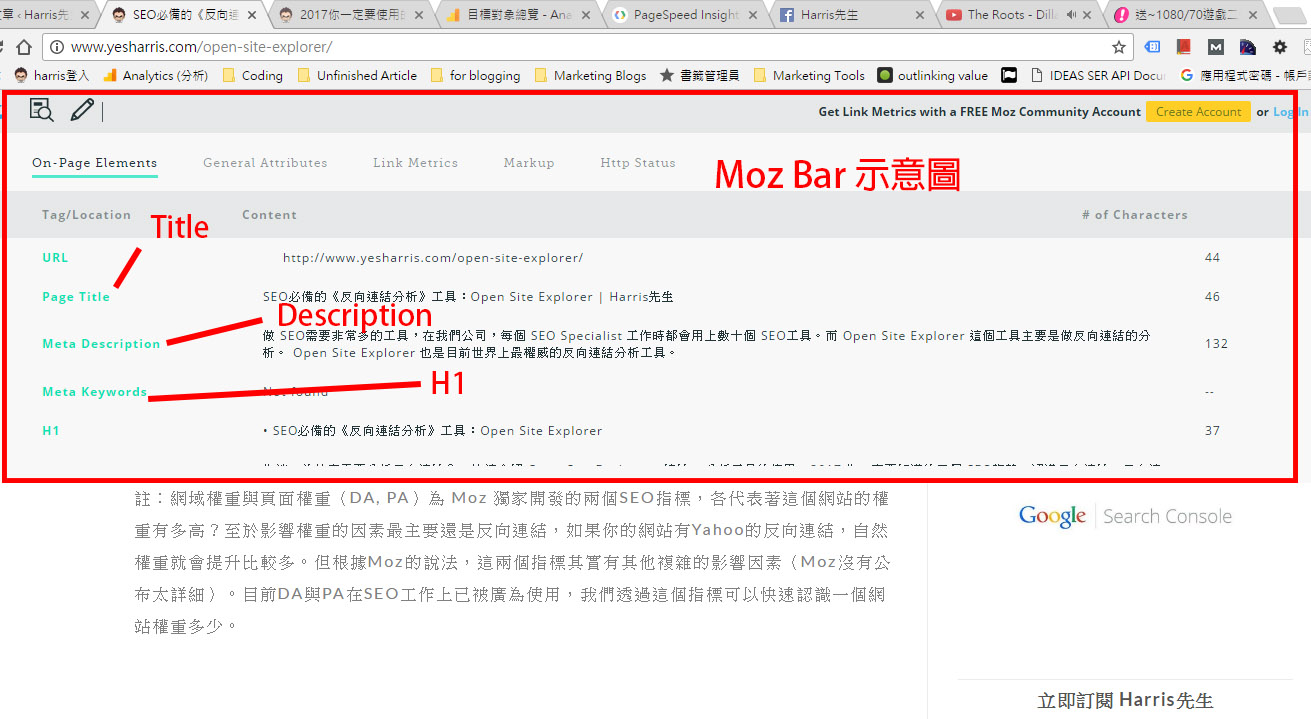Expand the Marketing Tools bookmarks folder
Image resolution: width=1311 pixels, height=719 pixels.
click(808, 75)
